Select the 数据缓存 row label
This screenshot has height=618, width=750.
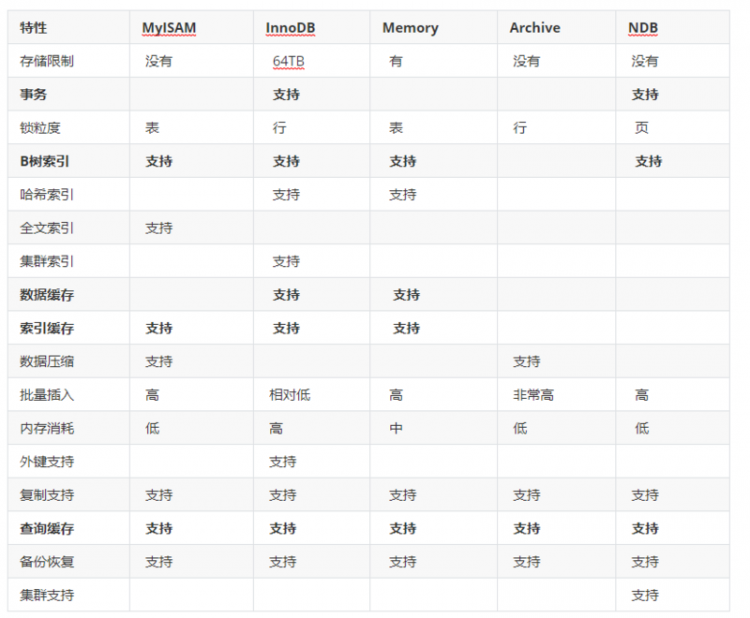coord(46,295)
